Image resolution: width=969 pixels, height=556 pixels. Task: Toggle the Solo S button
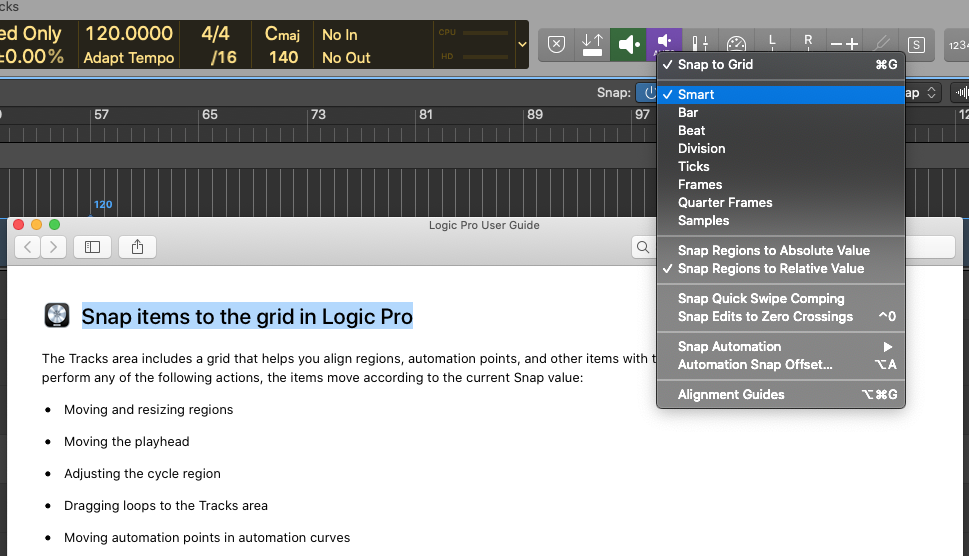point(916,44)
